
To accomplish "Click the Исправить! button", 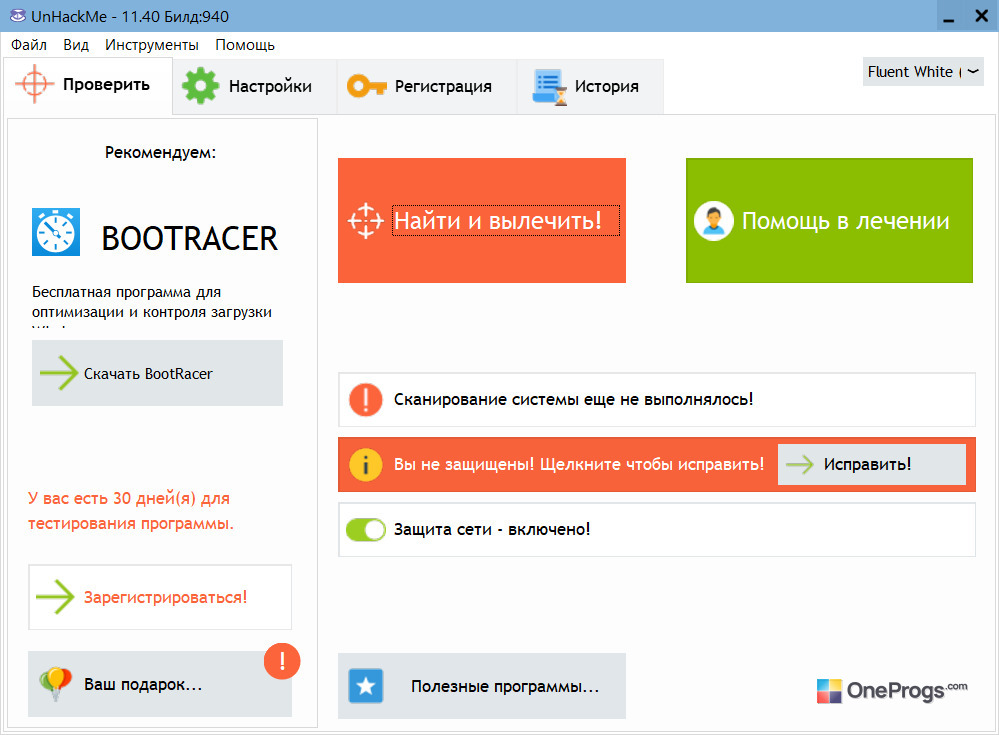I will coord(872,464).
